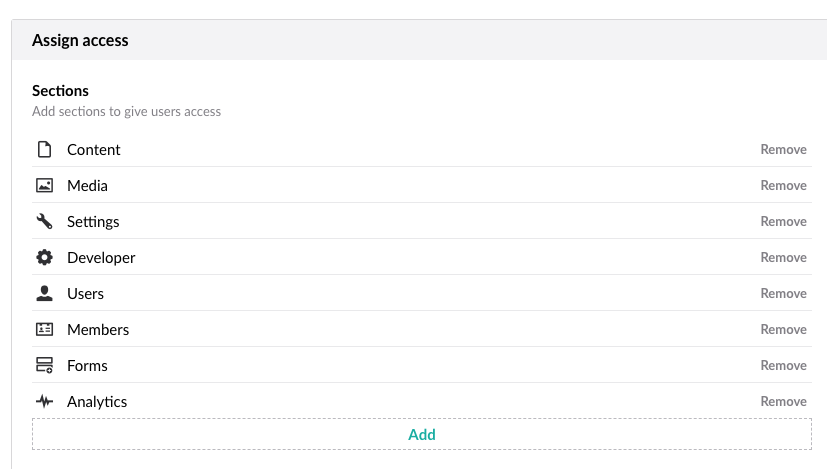Click the Content section document icon
Viewport: 827px width, 469px height.
tap(44, 149)
